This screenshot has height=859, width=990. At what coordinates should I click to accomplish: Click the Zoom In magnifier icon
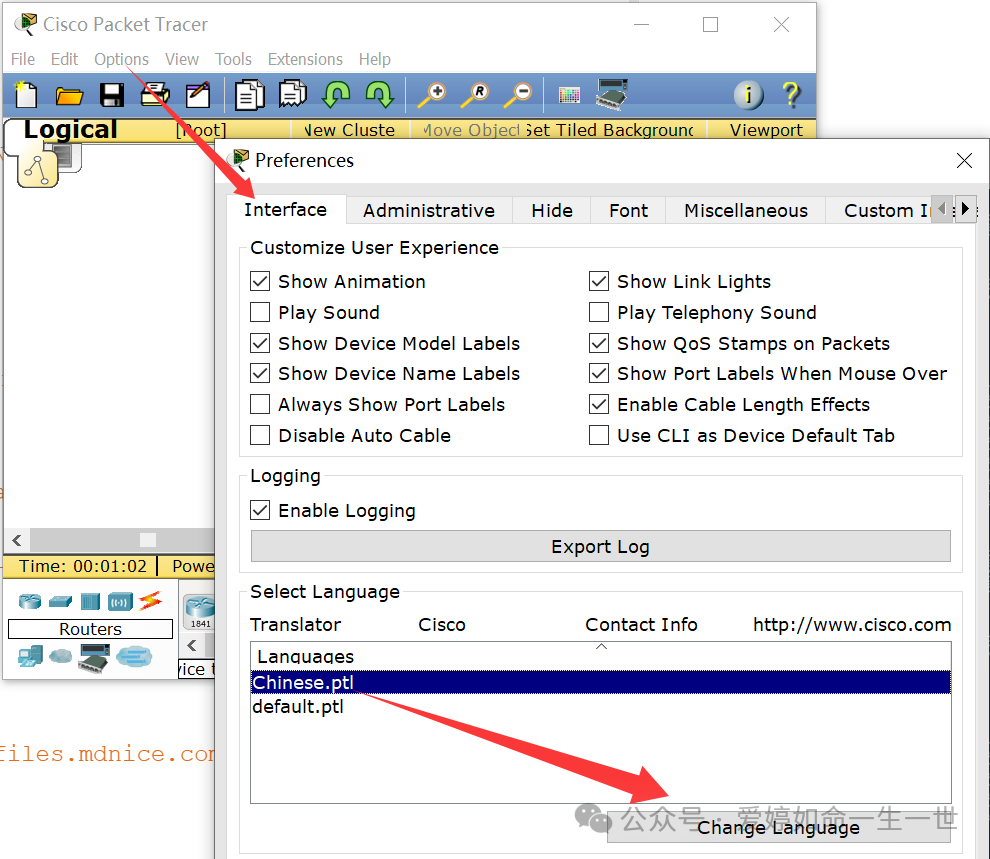point(432,95)
